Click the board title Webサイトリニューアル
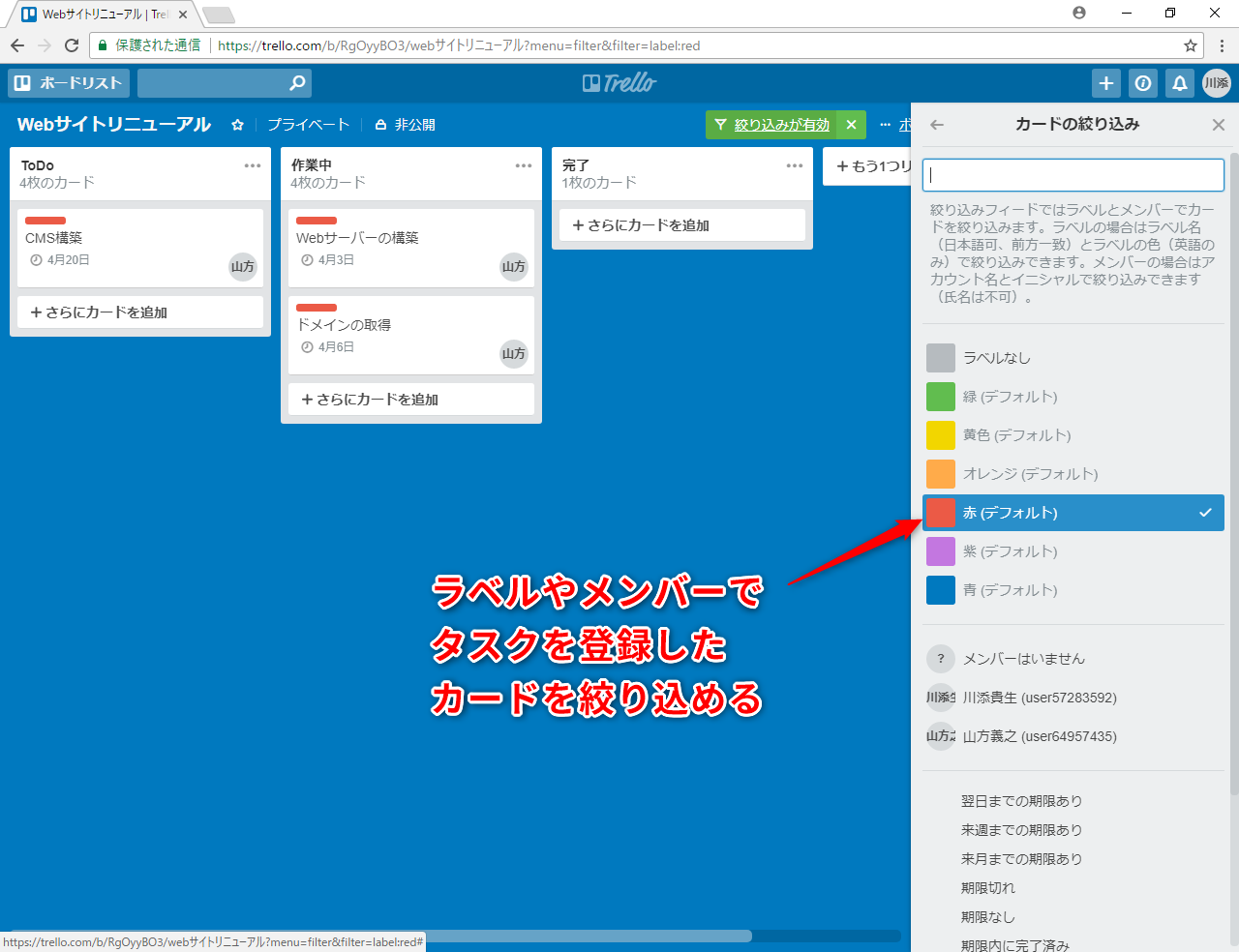This screenshot has width=1239, height=952. 114,125
